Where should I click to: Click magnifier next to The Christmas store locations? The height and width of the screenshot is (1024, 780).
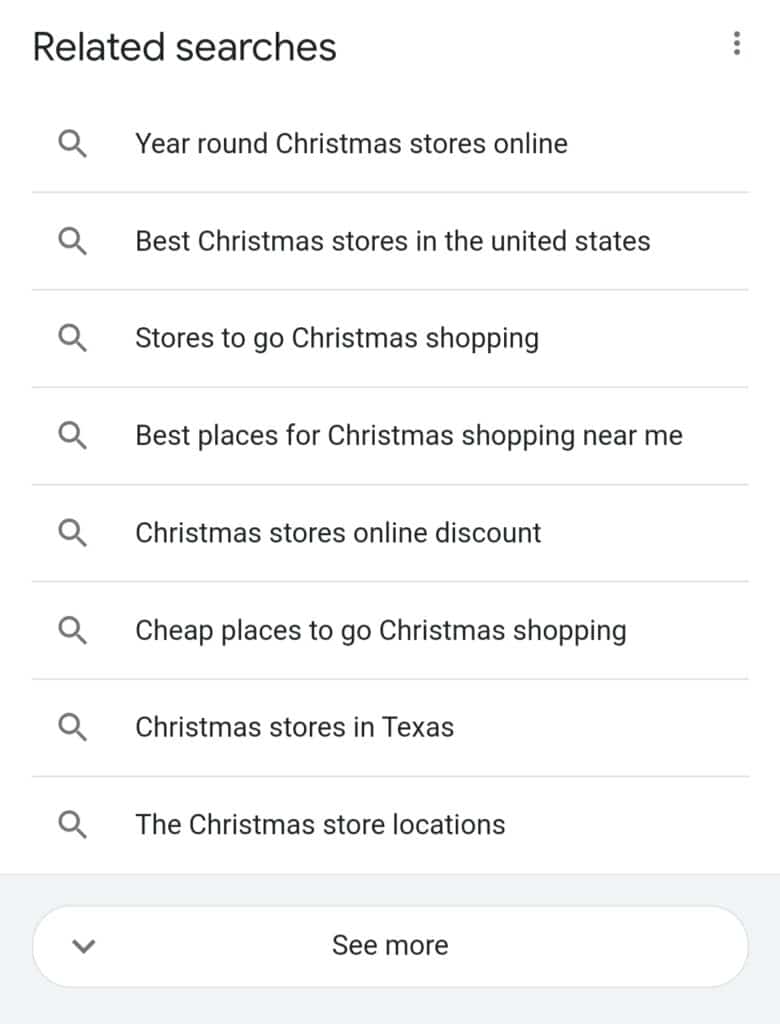pos(72,824)
